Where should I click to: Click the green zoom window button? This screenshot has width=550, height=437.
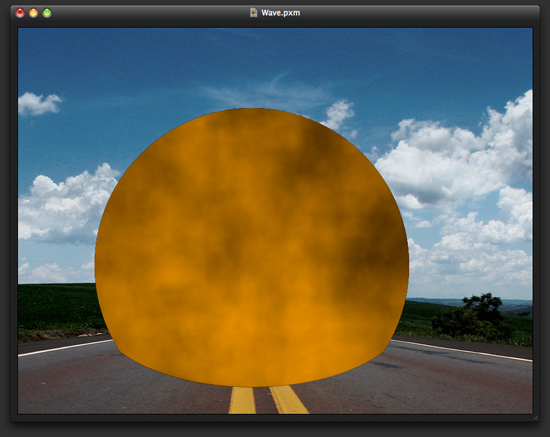click(47, 13)
